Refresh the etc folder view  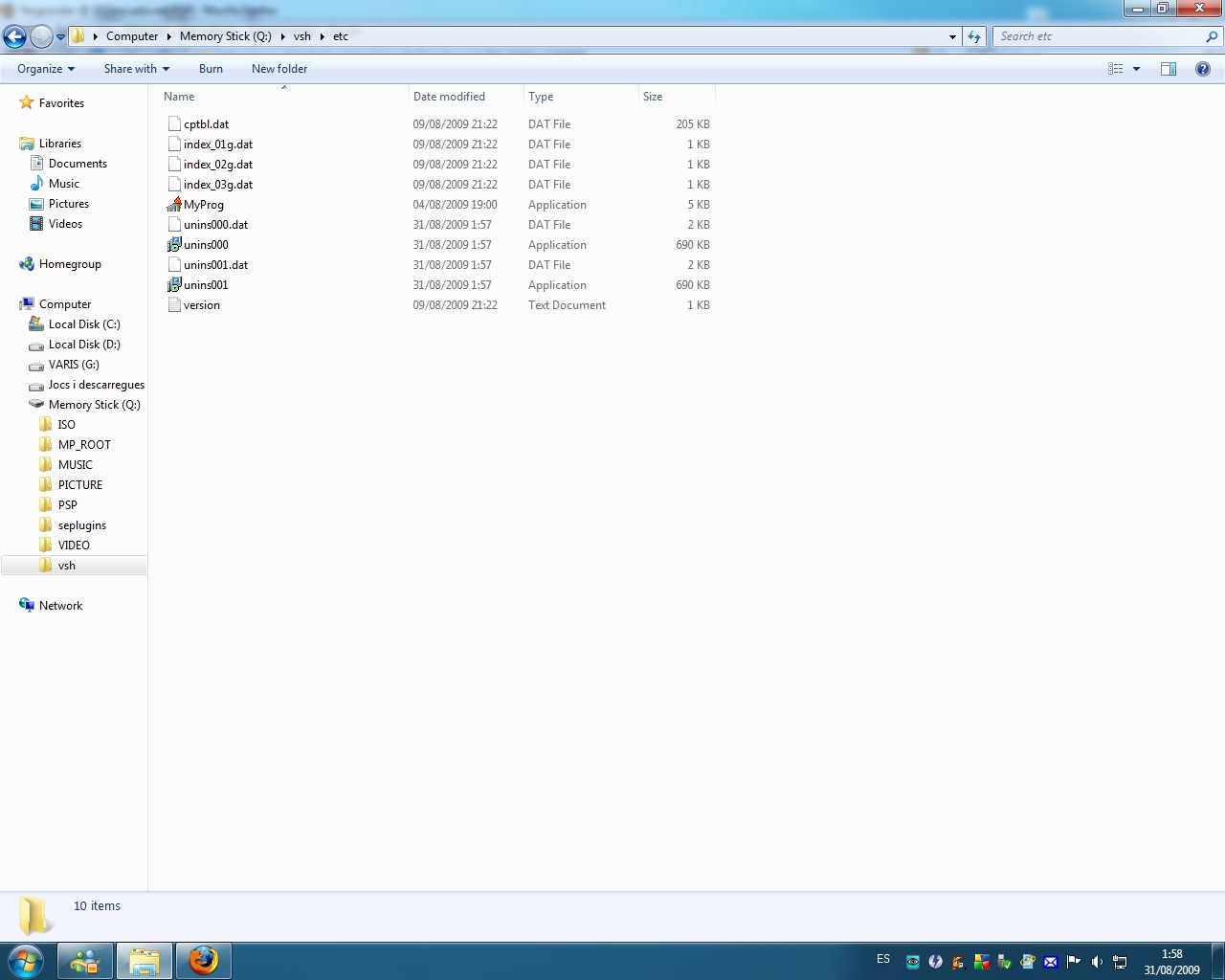coord(974,36)
